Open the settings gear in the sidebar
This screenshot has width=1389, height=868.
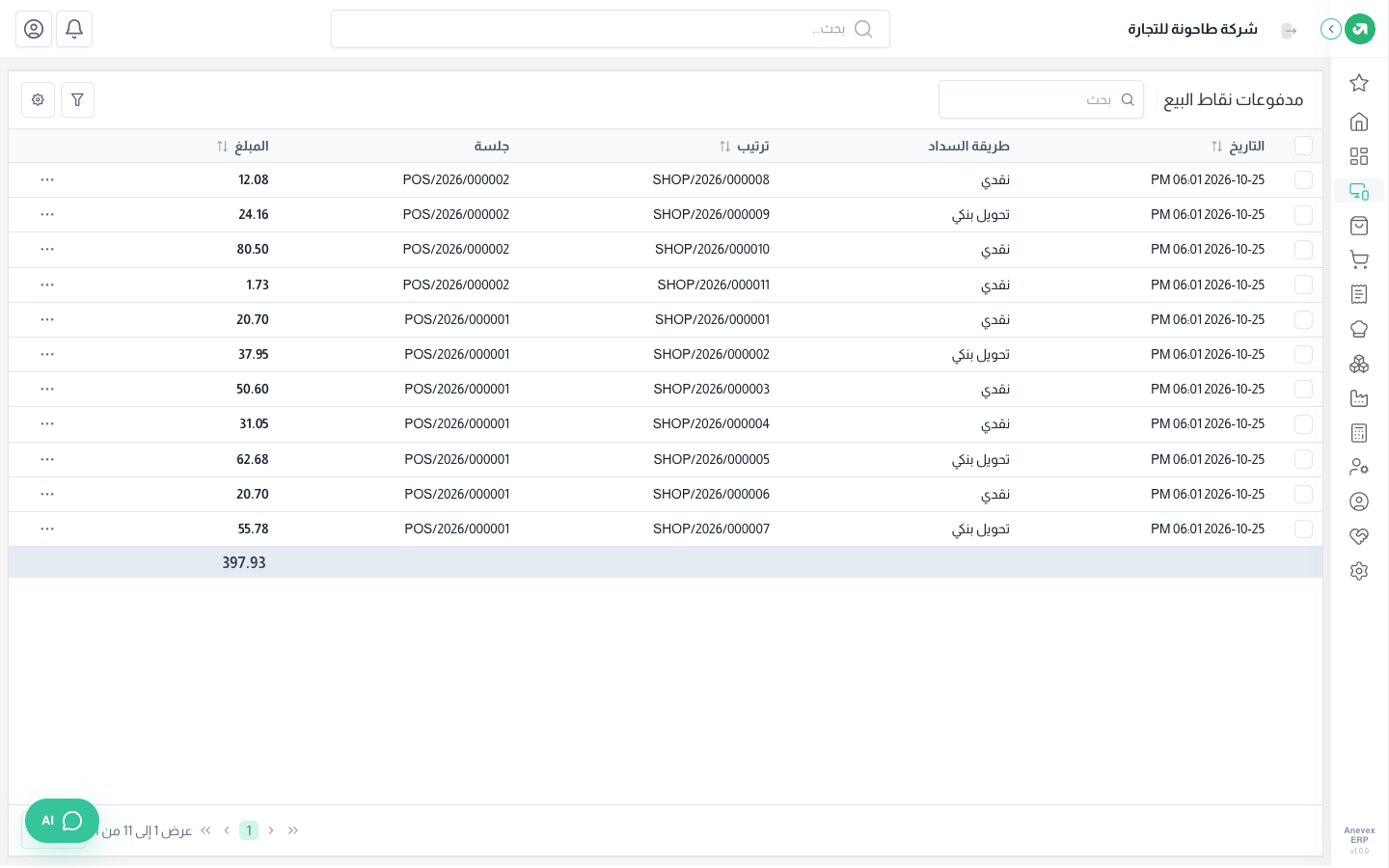pos(1359,571)
